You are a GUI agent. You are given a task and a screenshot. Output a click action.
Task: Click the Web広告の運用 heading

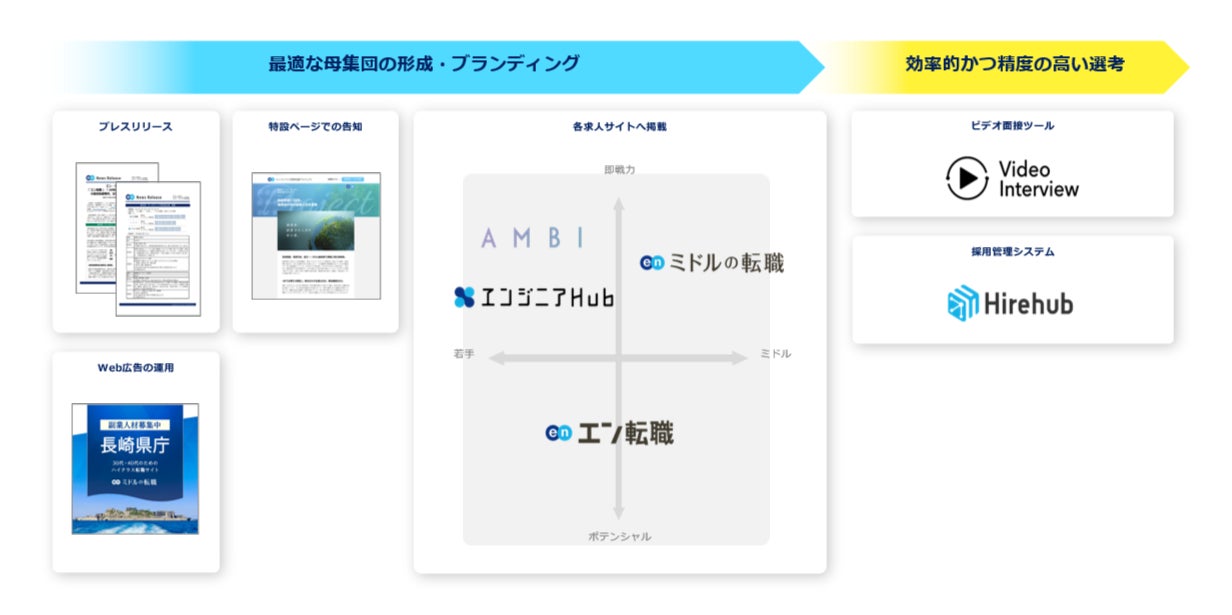[x=135, y=368]
